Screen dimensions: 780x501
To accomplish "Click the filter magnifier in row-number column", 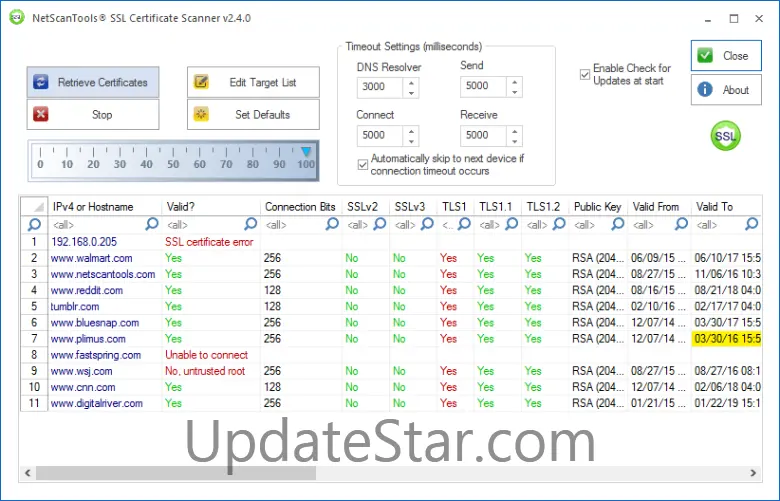I will 34,224.
